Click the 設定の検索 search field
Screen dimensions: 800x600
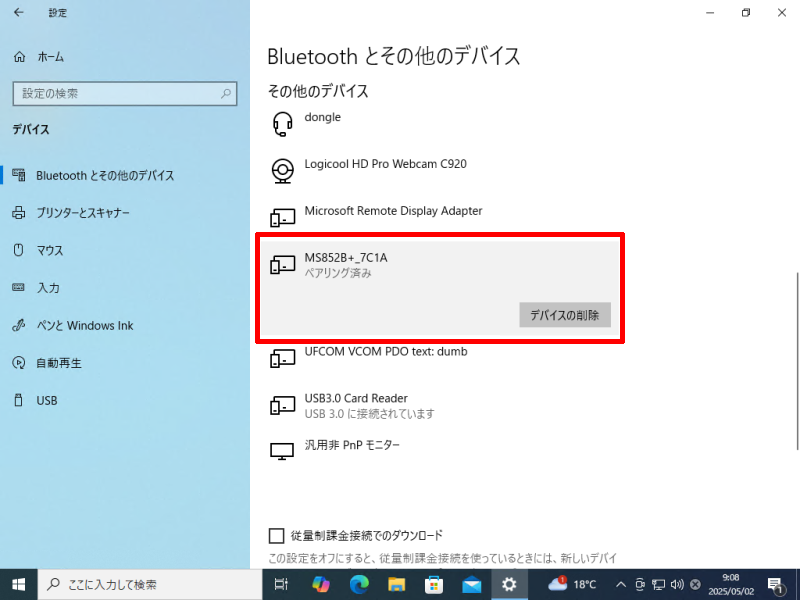(124, 93)
